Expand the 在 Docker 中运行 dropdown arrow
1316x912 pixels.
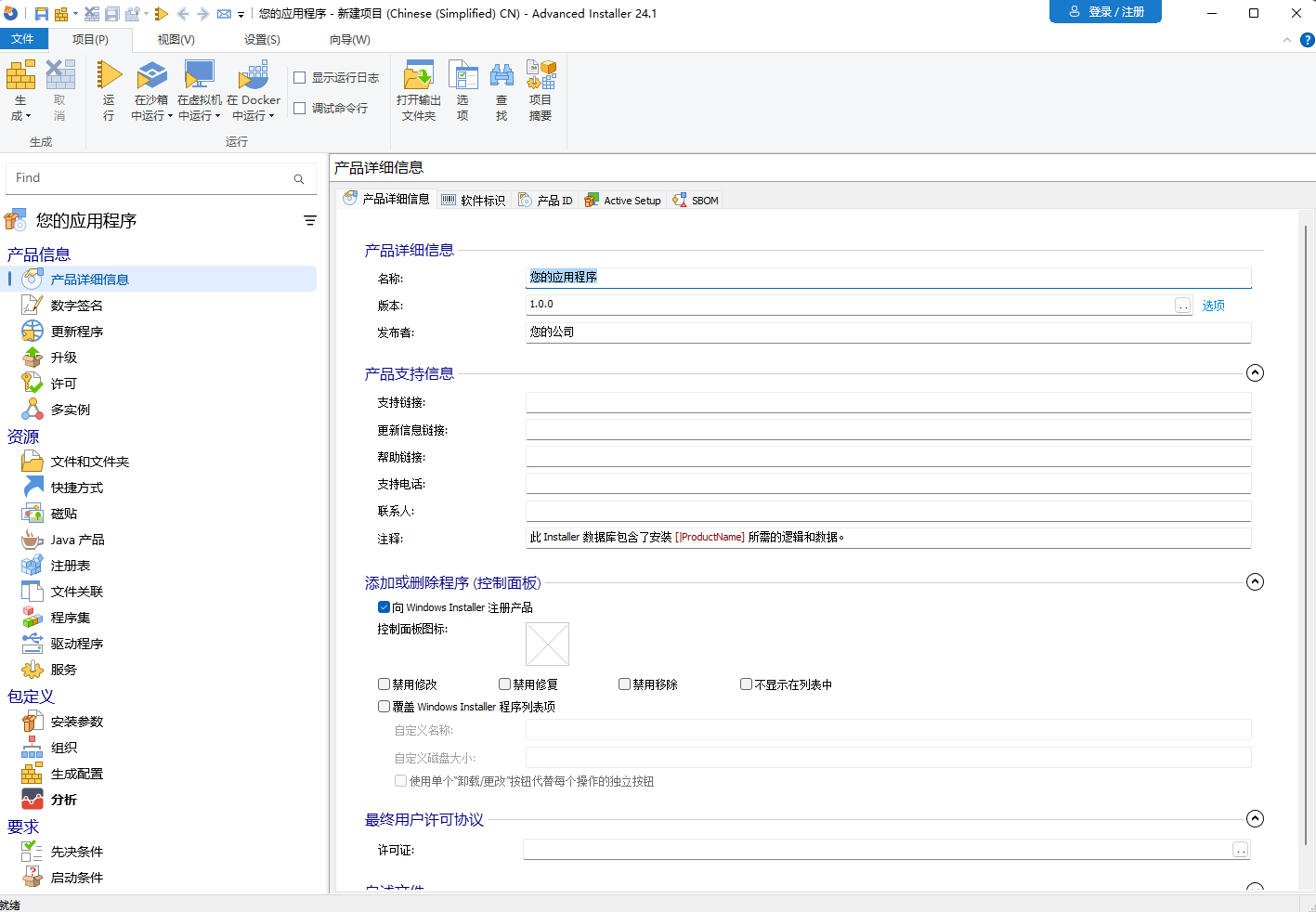click(271, 116)
